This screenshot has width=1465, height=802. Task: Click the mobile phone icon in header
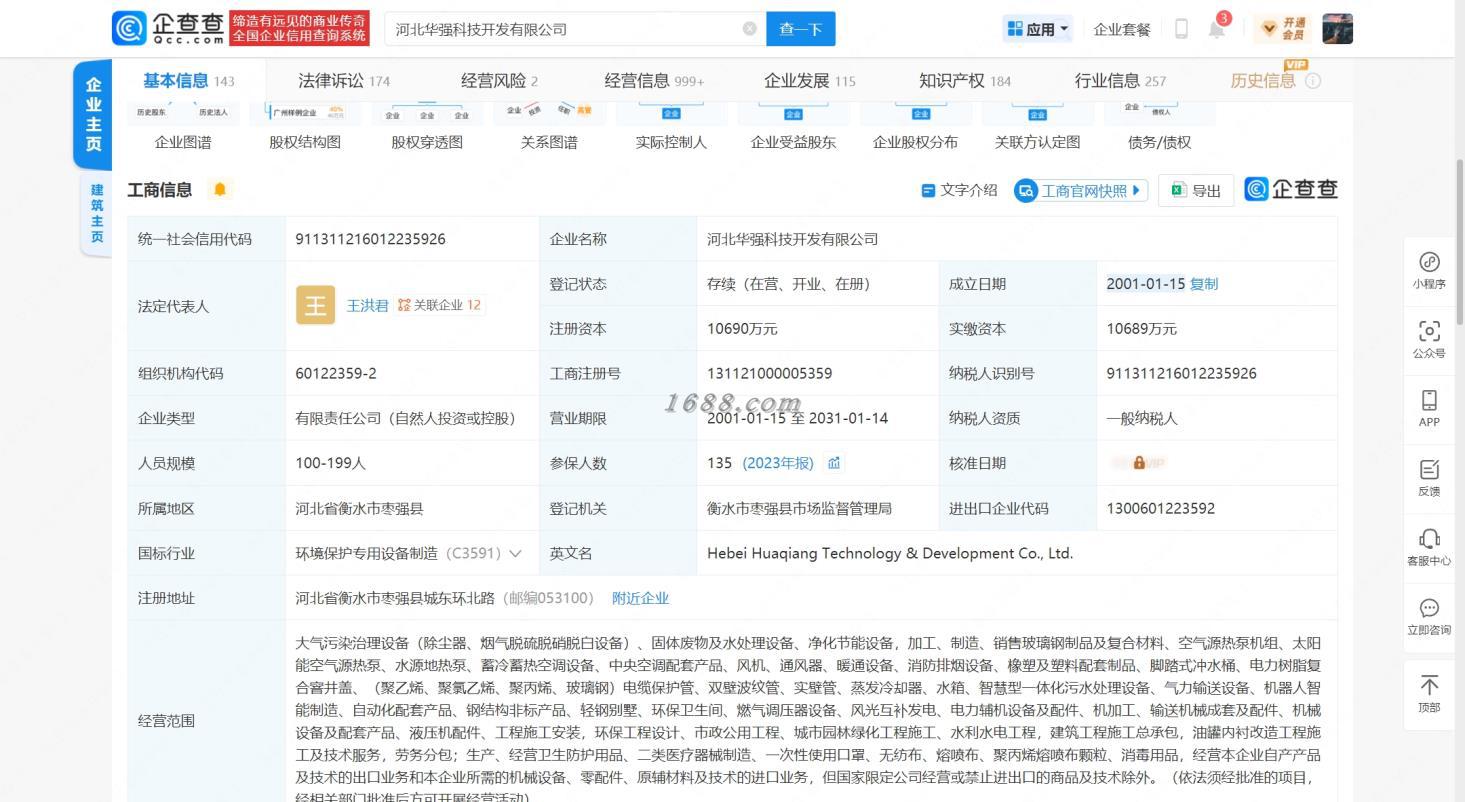point(1181,29)
